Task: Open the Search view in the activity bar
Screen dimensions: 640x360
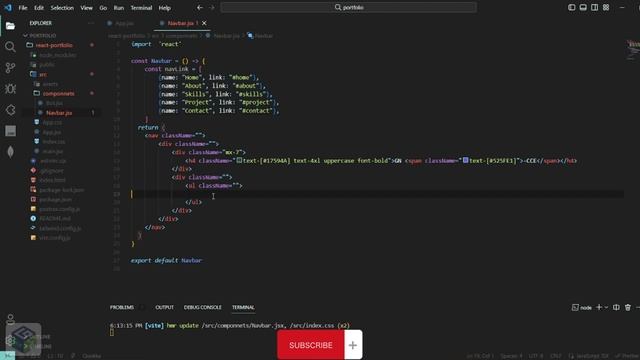Action: tap(10, 47)
